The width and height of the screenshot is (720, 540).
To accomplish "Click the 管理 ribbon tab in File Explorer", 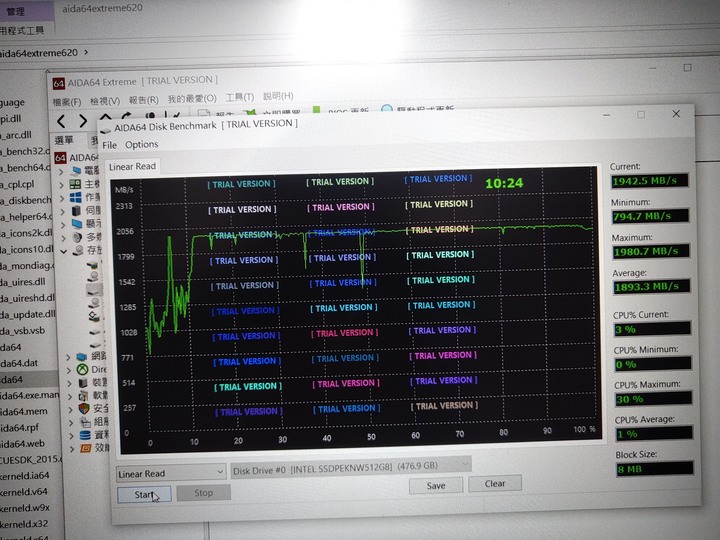I will [16, 11].
